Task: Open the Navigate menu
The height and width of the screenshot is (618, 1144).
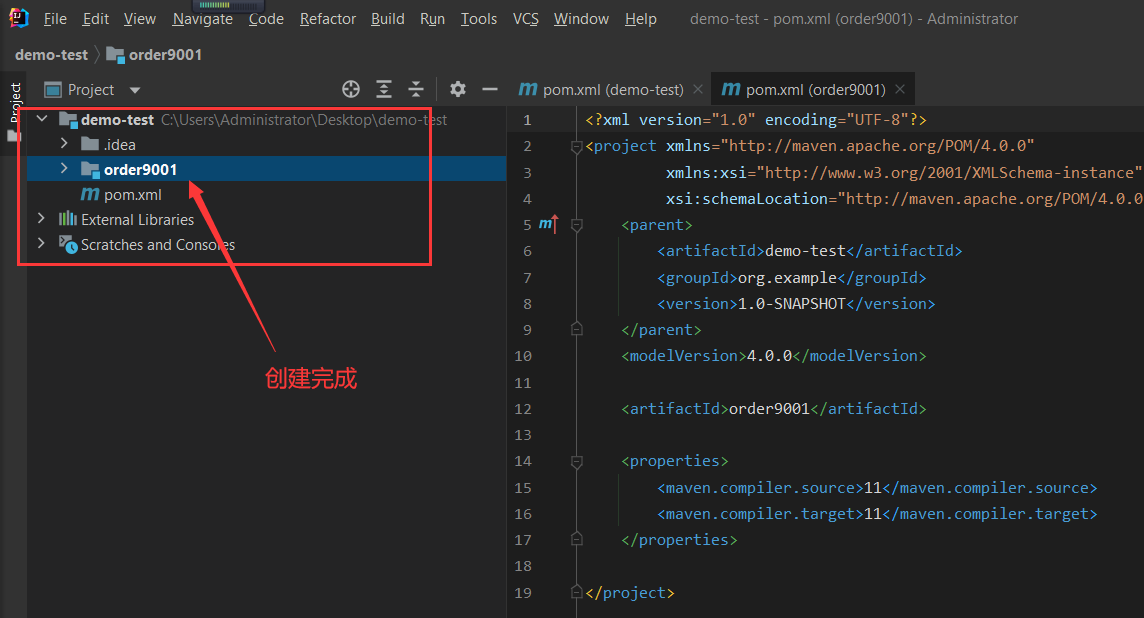Action: coord(203,19)
